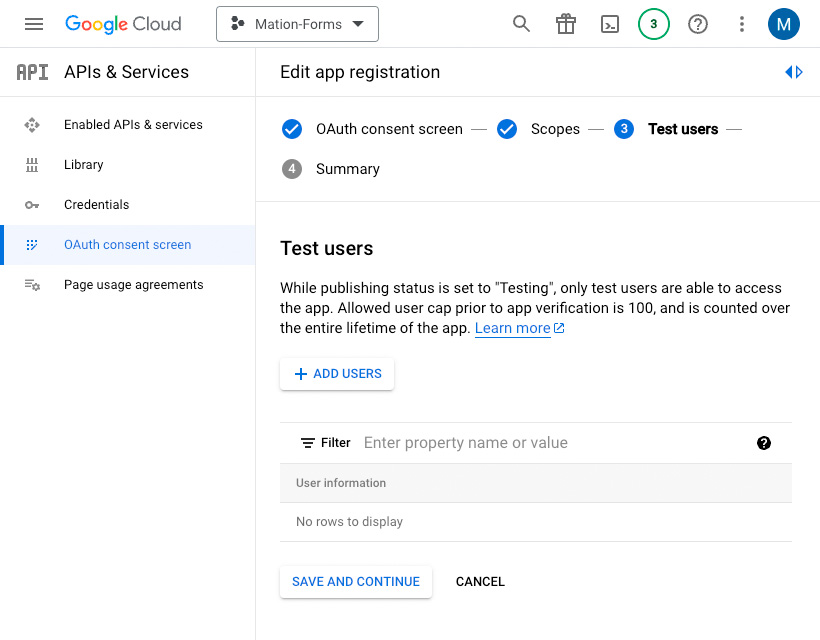Open Enabled APIs & services page
The height and width of the screenshot is (640, 820).
(133, 125)
